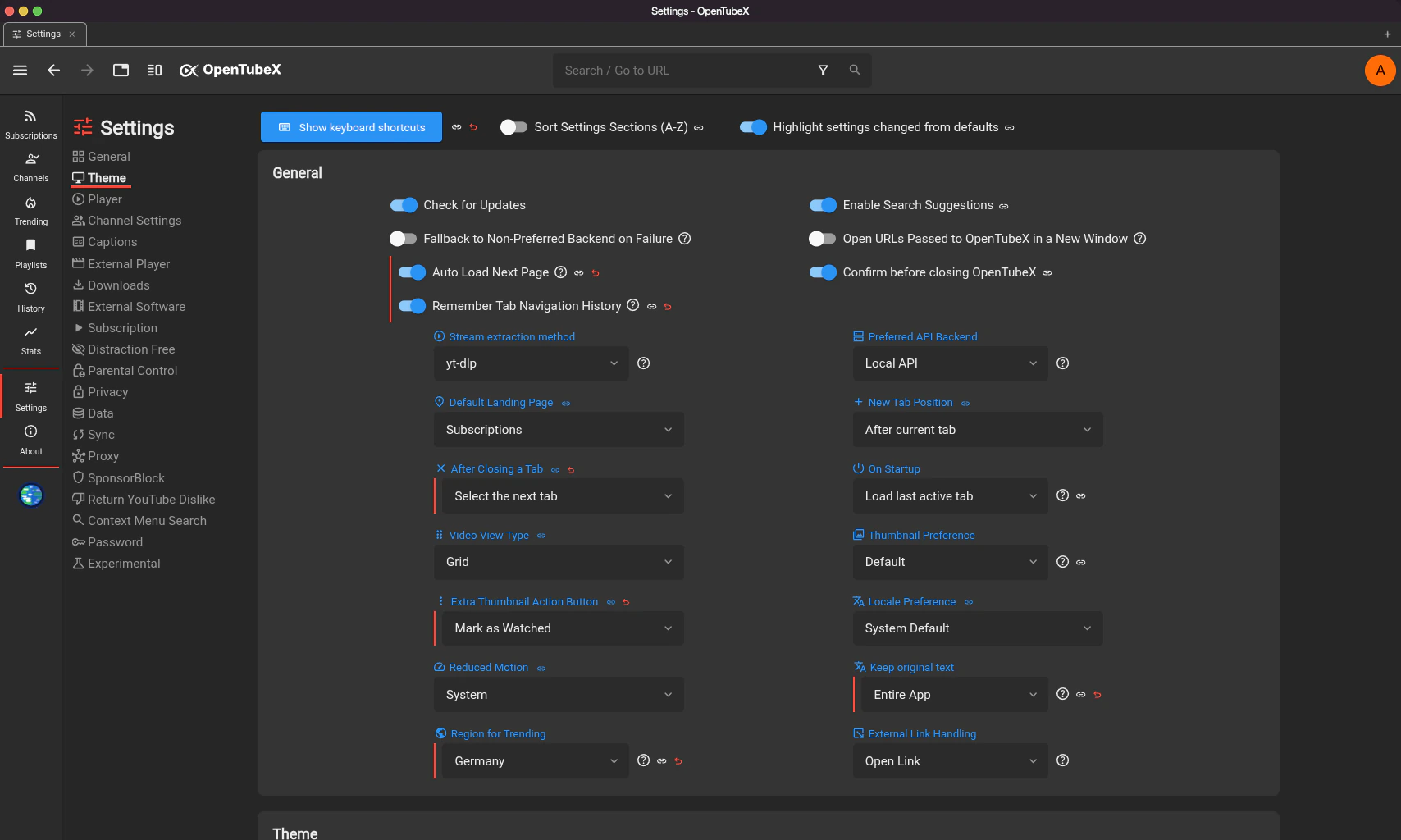The width and height of the screenshot is (1401, 840).
Task: Expand the Subscription settings section
Action: pyautogui.click(x=114, y=328)
